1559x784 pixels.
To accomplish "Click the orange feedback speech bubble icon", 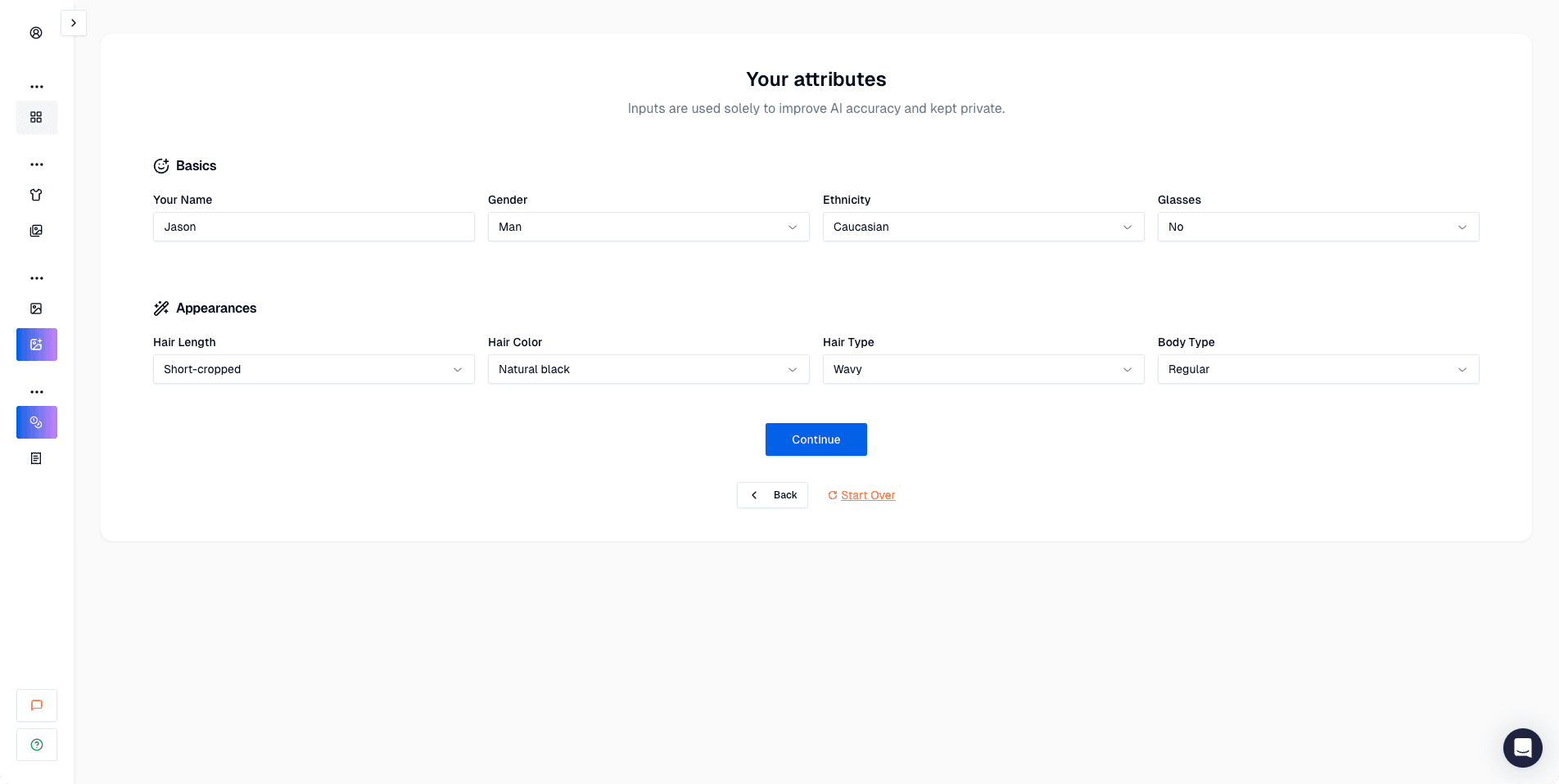I will pos(36,705).
